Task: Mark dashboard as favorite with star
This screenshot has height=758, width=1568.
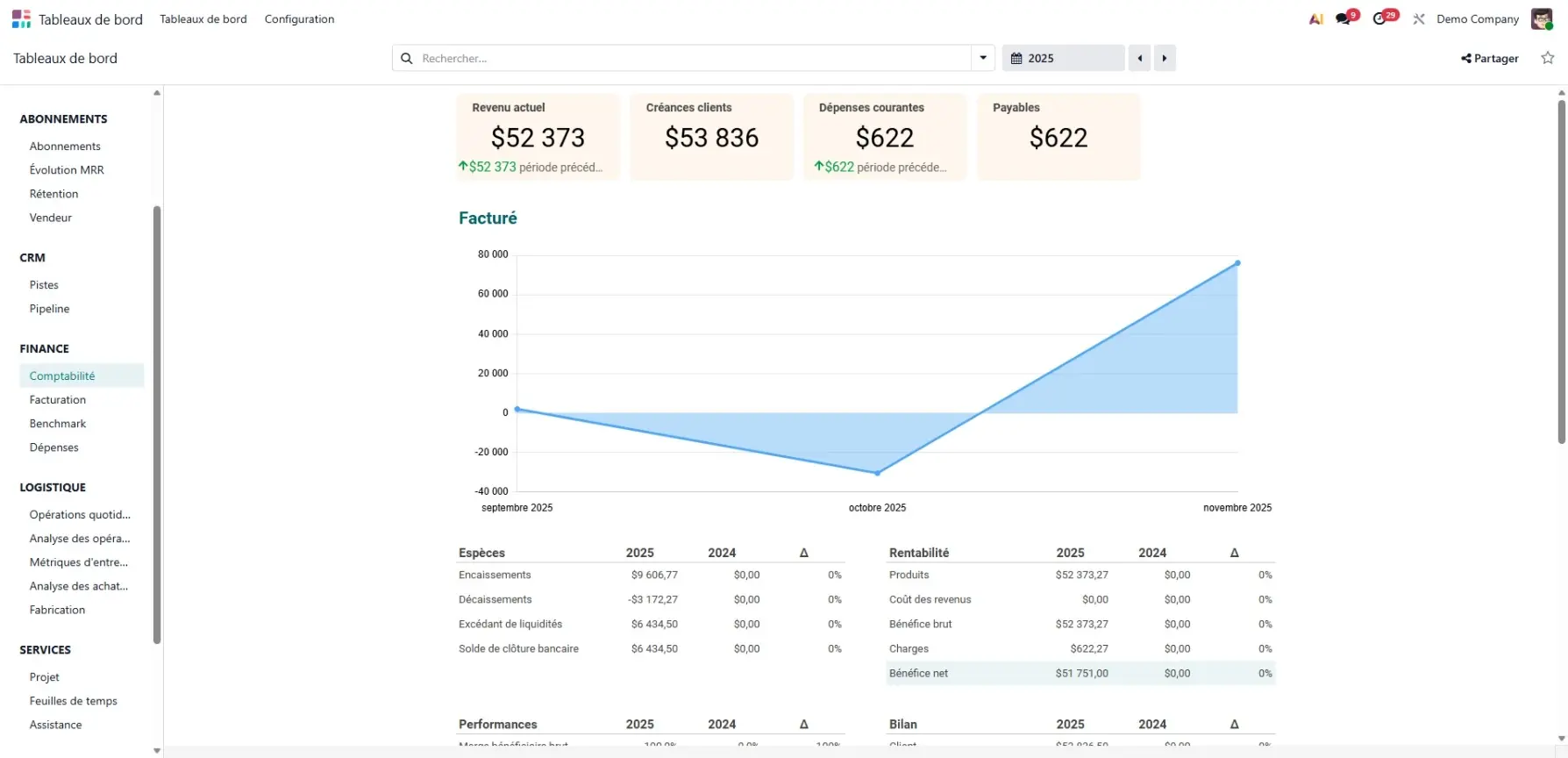Action: (1548, 58)
